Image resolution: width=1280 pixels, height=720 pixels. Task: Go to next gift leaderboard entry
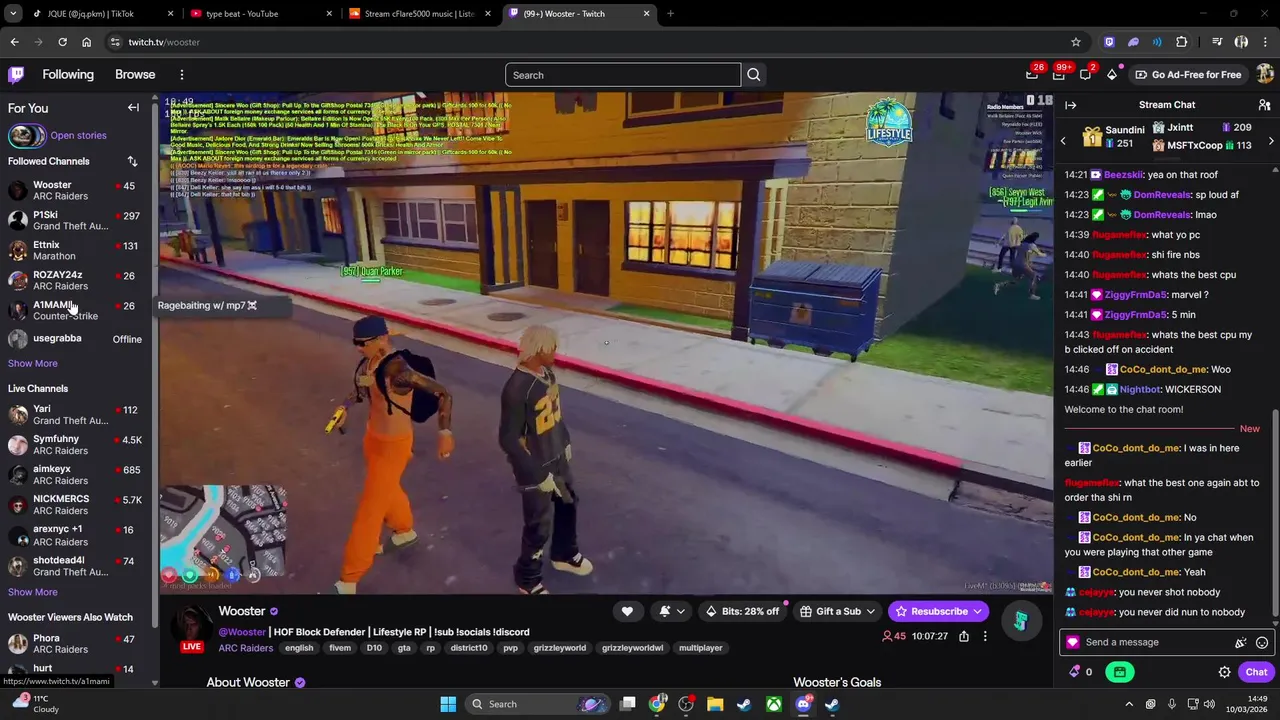point(1271,141)
